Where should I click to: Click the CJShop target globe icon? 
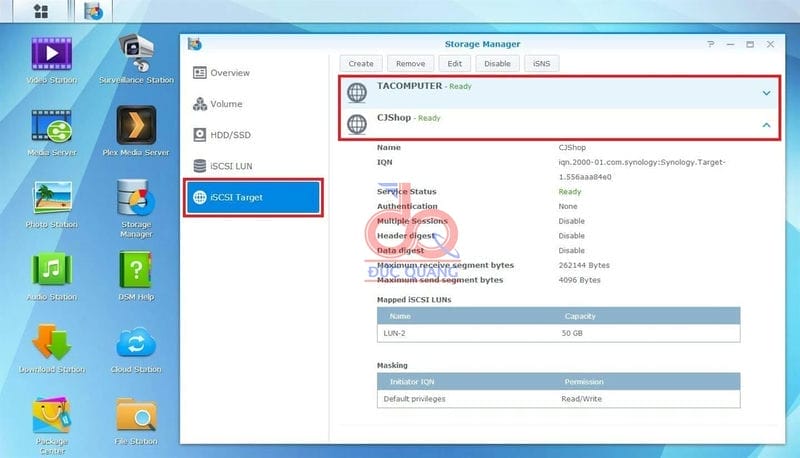(x=357, y=124)
